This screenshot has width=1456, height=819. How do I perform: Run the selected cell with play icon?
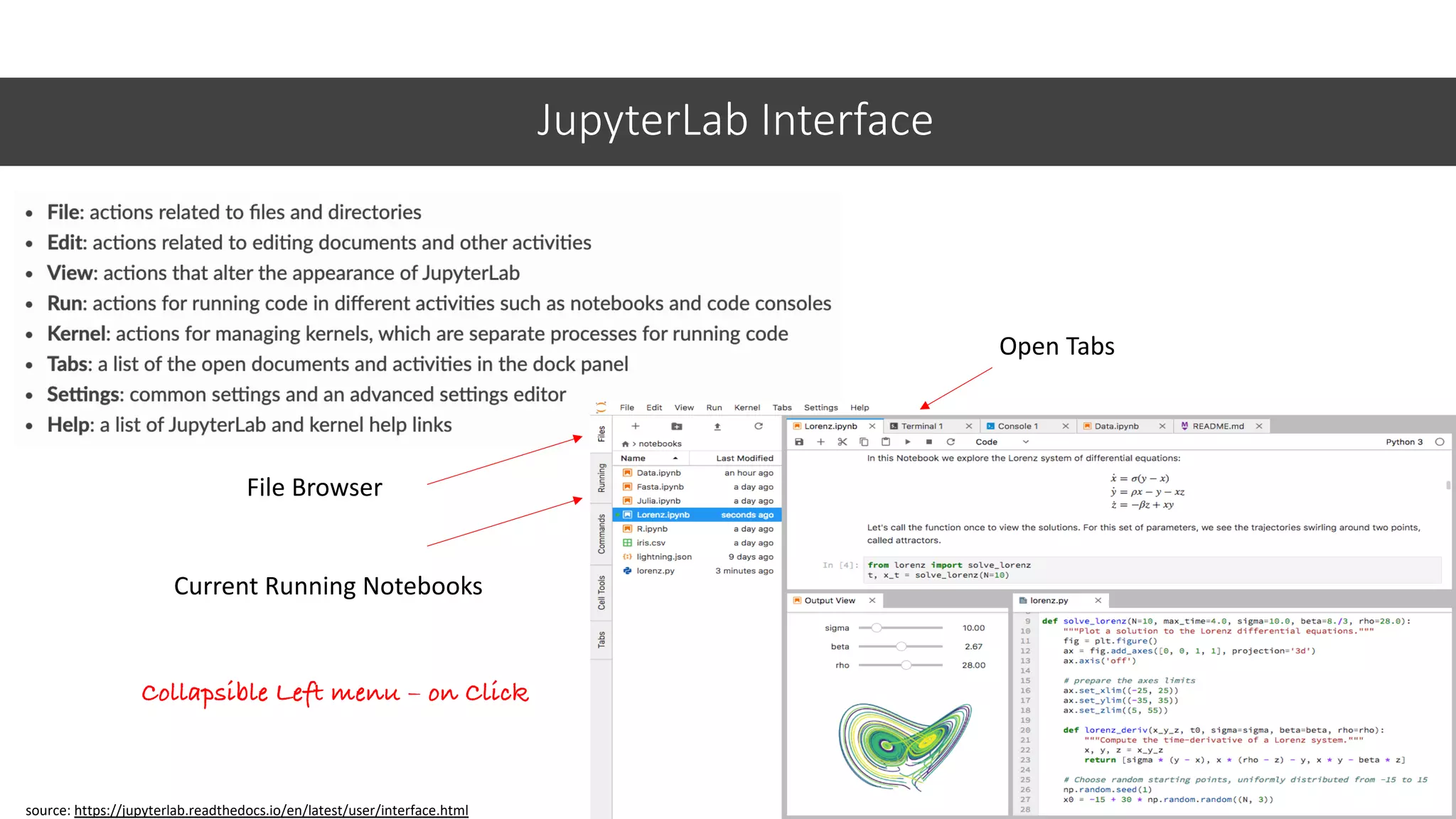click(908, 441)
